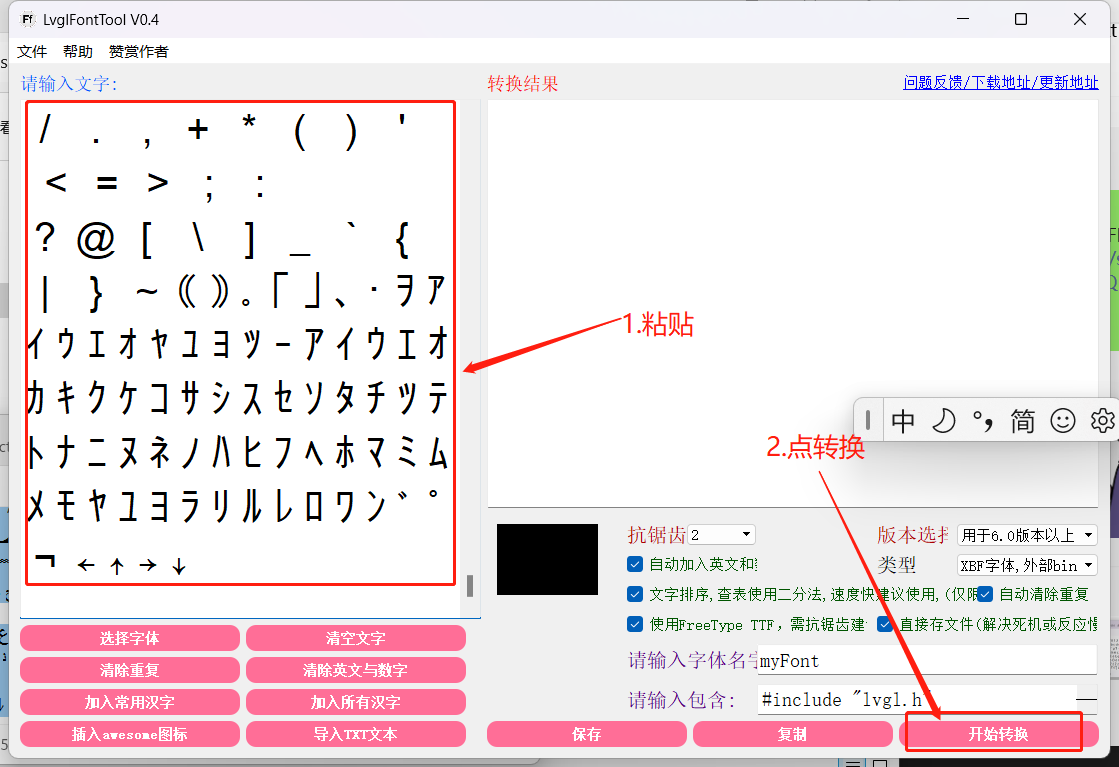Image resolution: width=1119 pixels, height=767 pixels.
Task: Click the 选择字体 button
Action: click(x=130, y=638)
